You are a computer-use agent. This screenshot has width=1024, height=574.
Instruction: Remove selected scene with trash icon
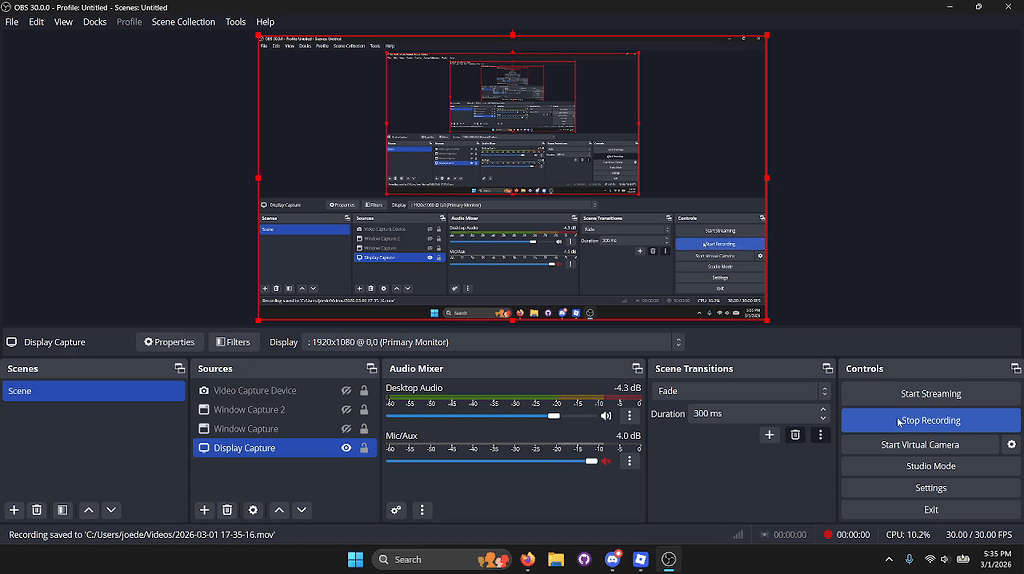37,510
